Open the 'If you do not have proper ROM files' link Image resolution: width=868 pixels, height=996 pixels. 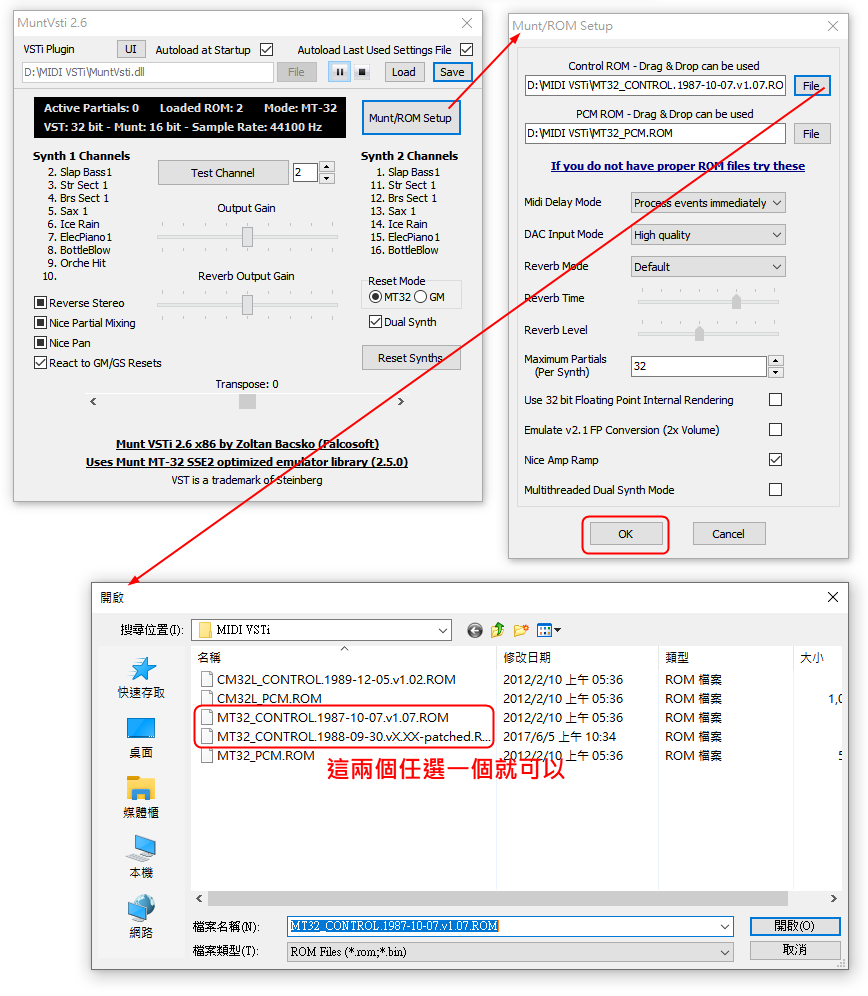point(677,166)
